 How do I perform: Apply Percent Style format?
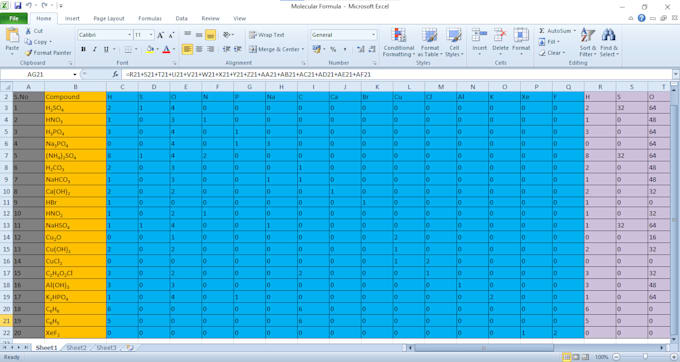point(333,49)
